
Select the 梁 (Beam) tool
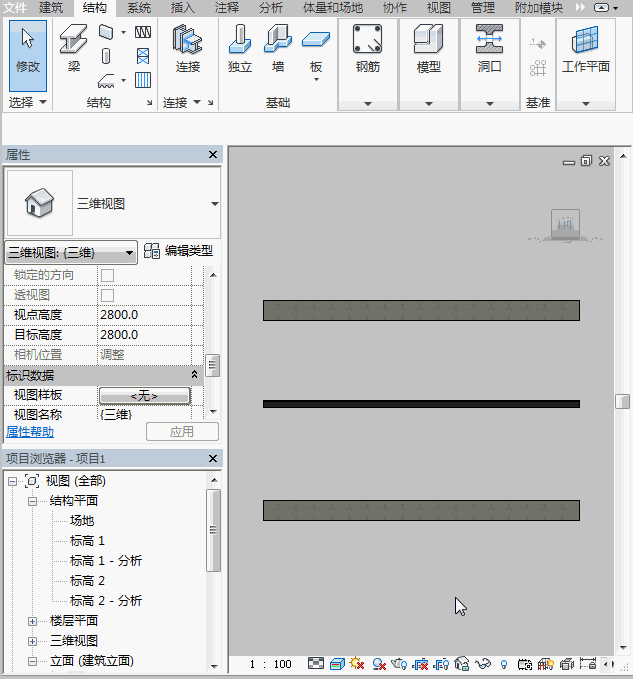pos(73,50)
